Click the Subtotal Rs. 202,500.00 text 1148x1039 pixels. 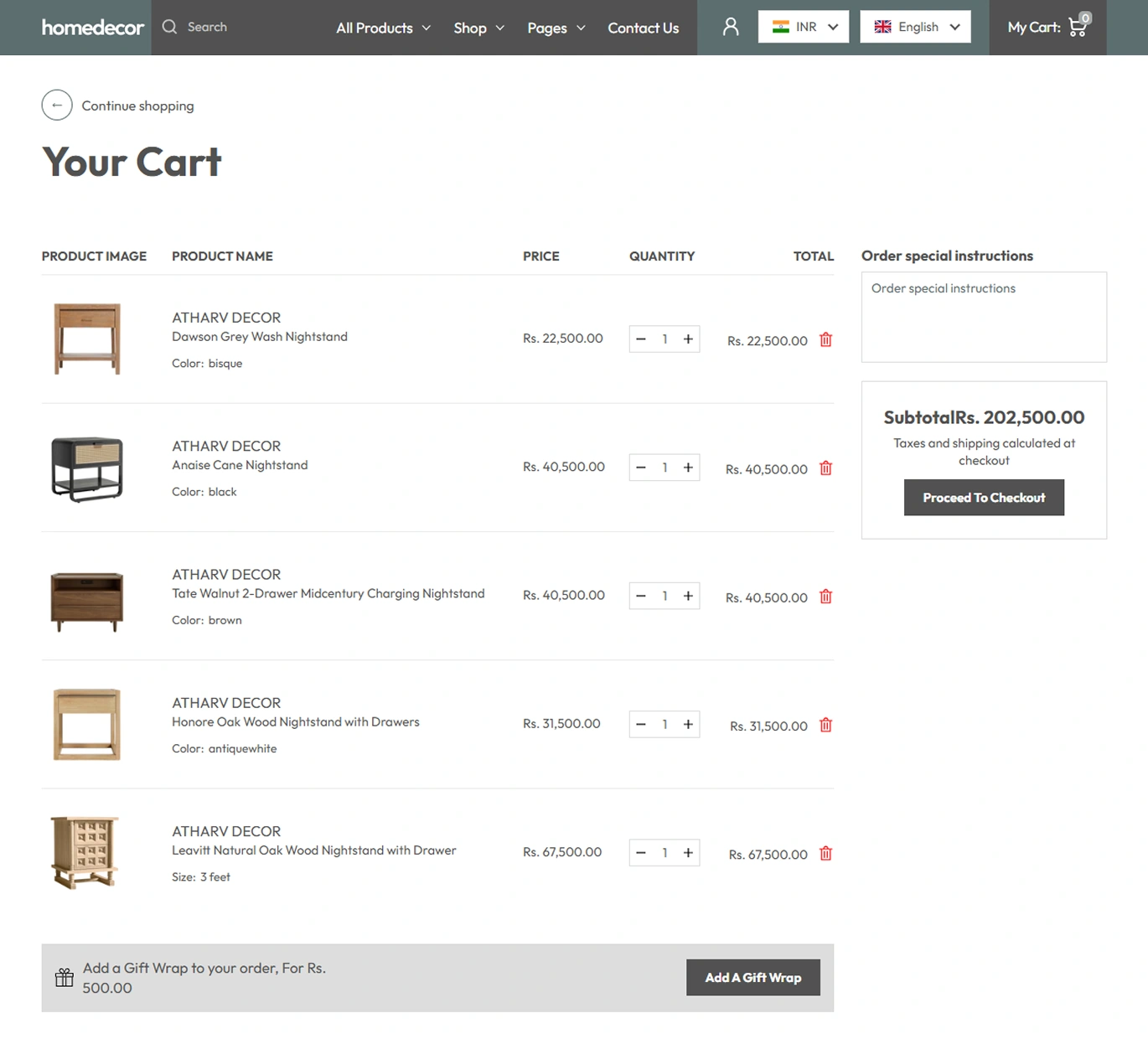pyautogui.click(x=984, y=416)
